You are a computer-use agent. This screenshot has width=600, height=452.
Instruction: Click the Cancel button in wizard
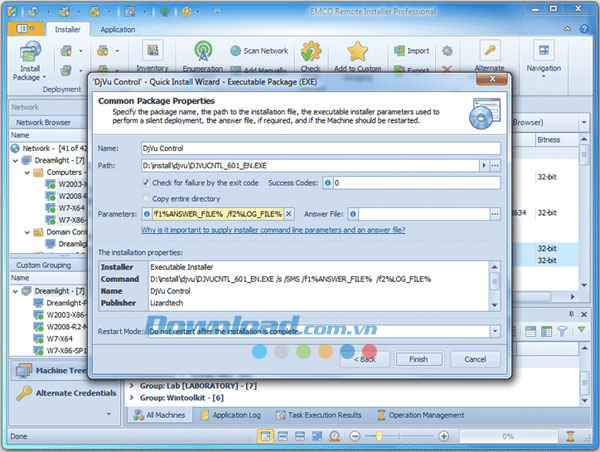pyautogui.click(x=475, y=359)
